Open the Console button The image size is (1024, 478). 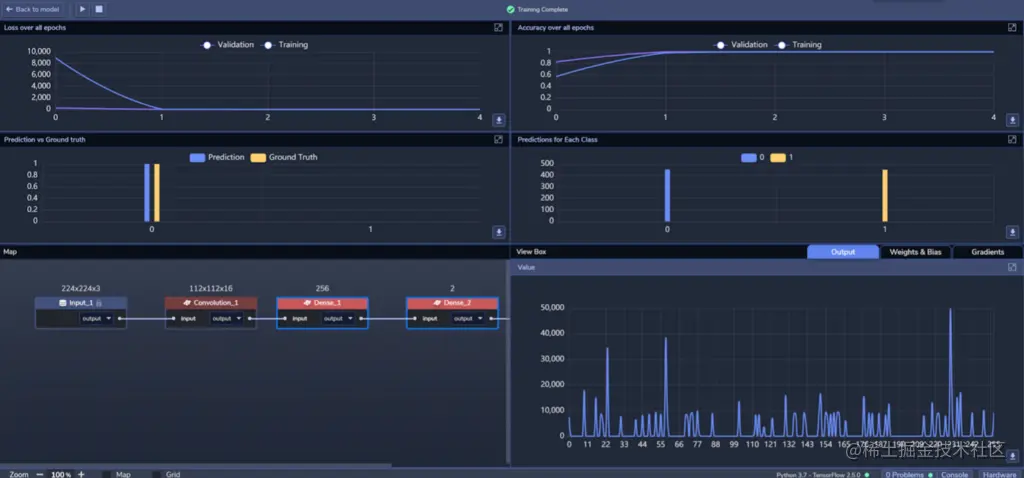click(954, 475)
